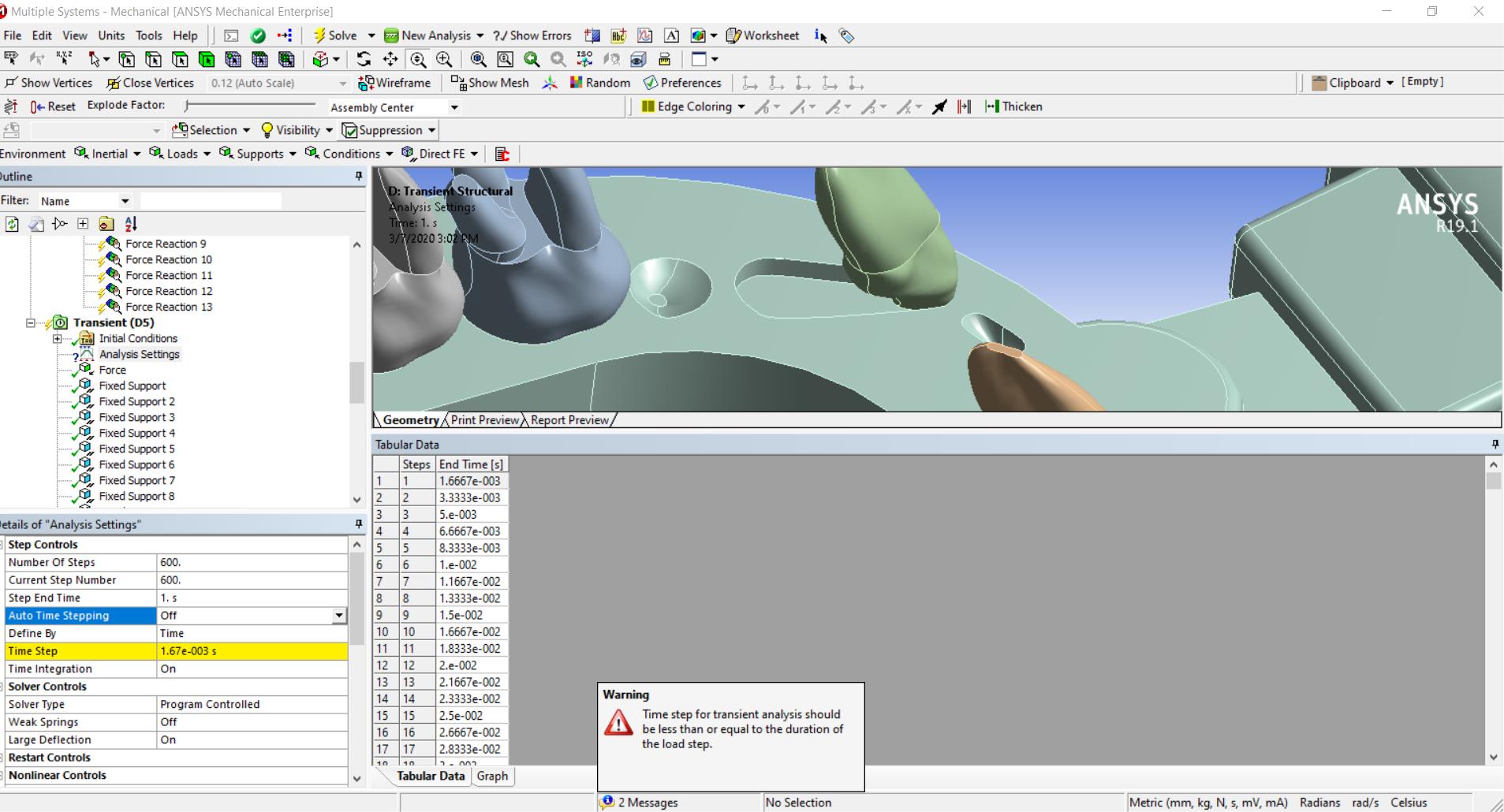Switch to the Graph tab
Image resolution: width=1504 pixels, height=812 pixels.
coord(492,776)
